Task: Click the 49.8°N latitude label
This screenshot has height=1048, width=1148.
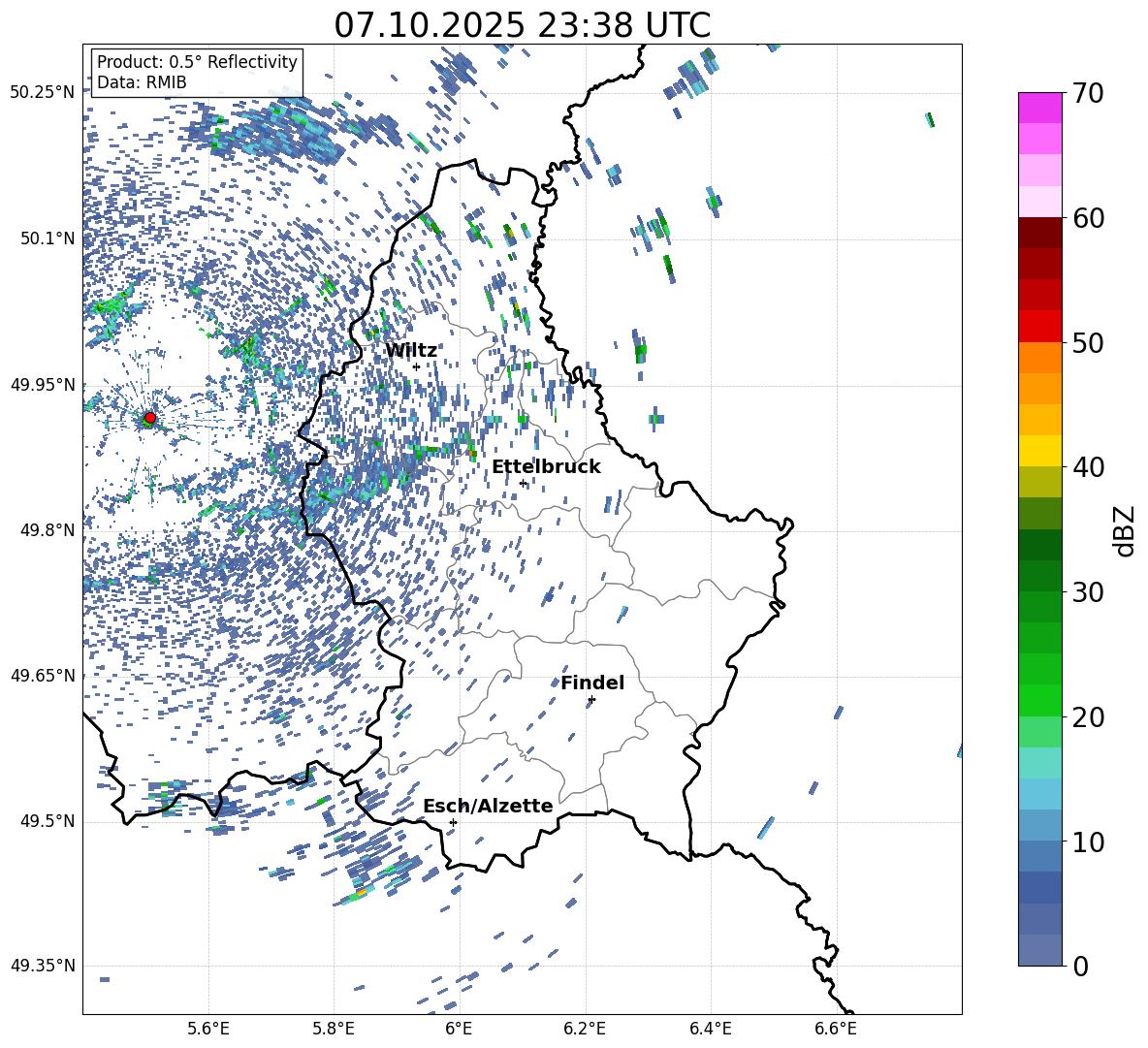Action: (x=48, y=530)
